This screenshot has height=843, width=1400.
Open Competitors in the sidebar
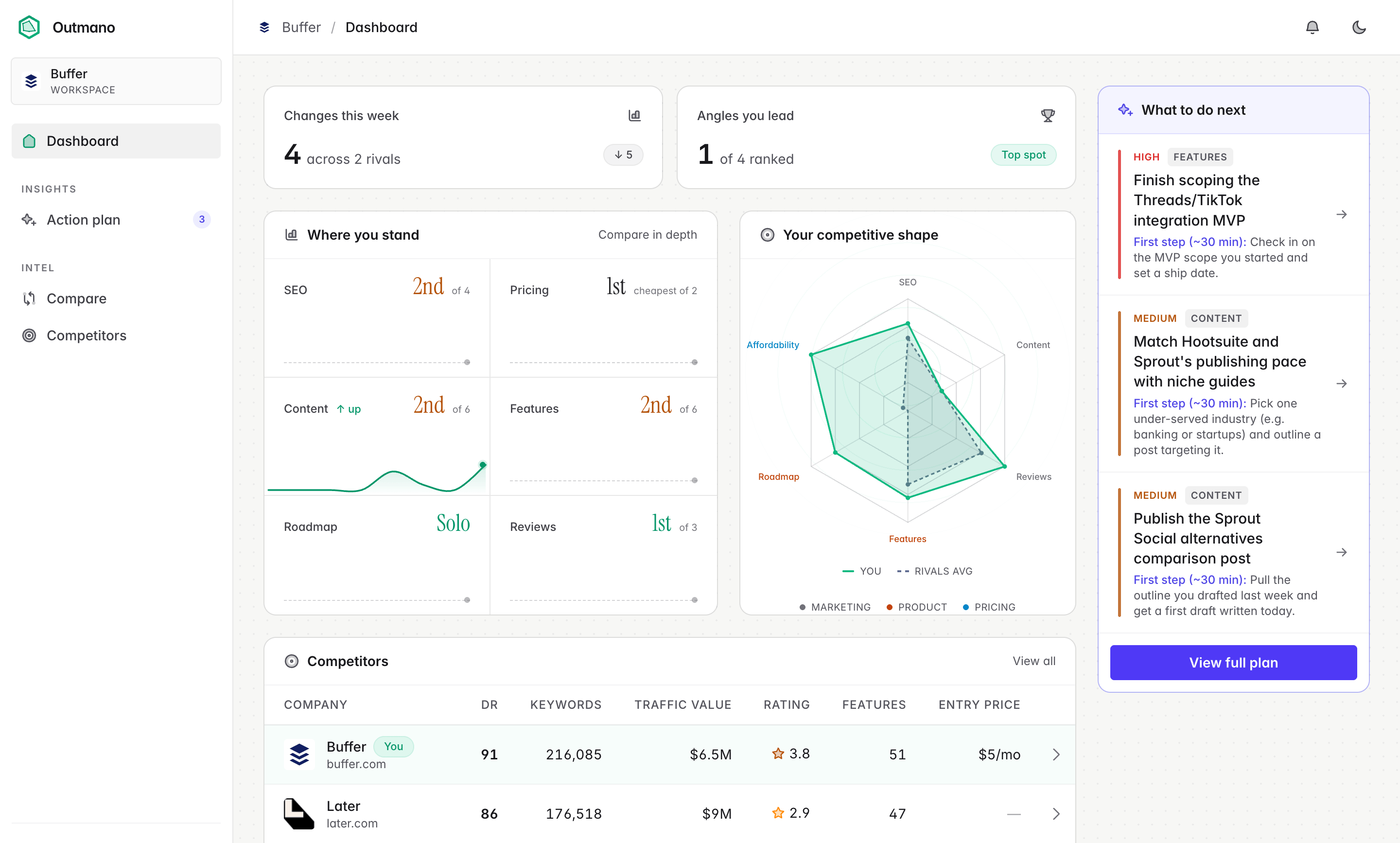point(116,336)
